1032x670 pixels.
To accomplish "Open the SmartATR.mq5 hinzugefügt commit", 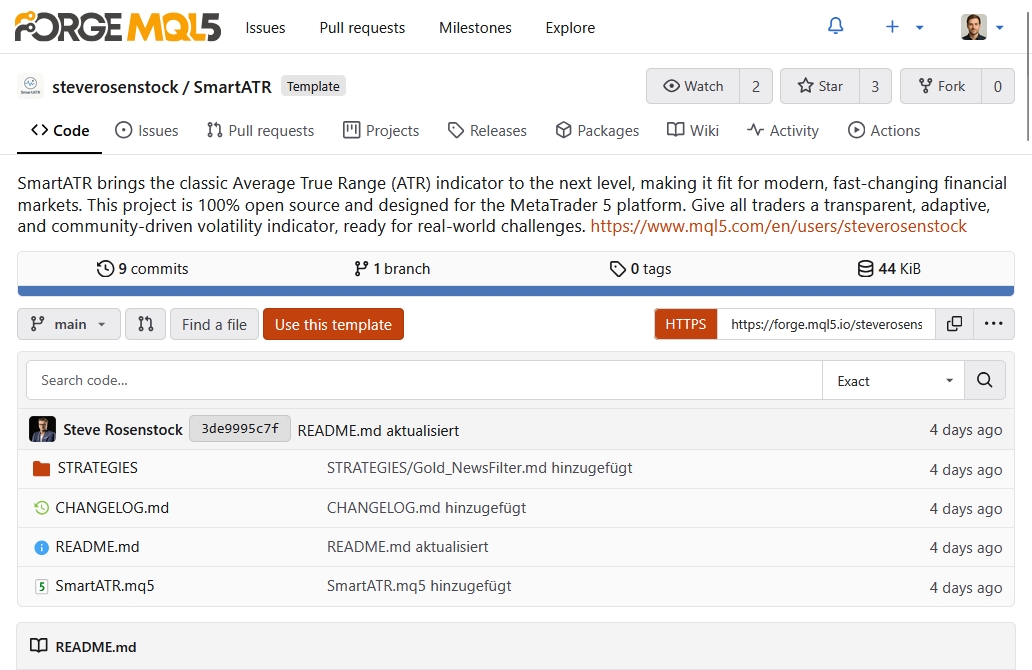I will (419, 586).
